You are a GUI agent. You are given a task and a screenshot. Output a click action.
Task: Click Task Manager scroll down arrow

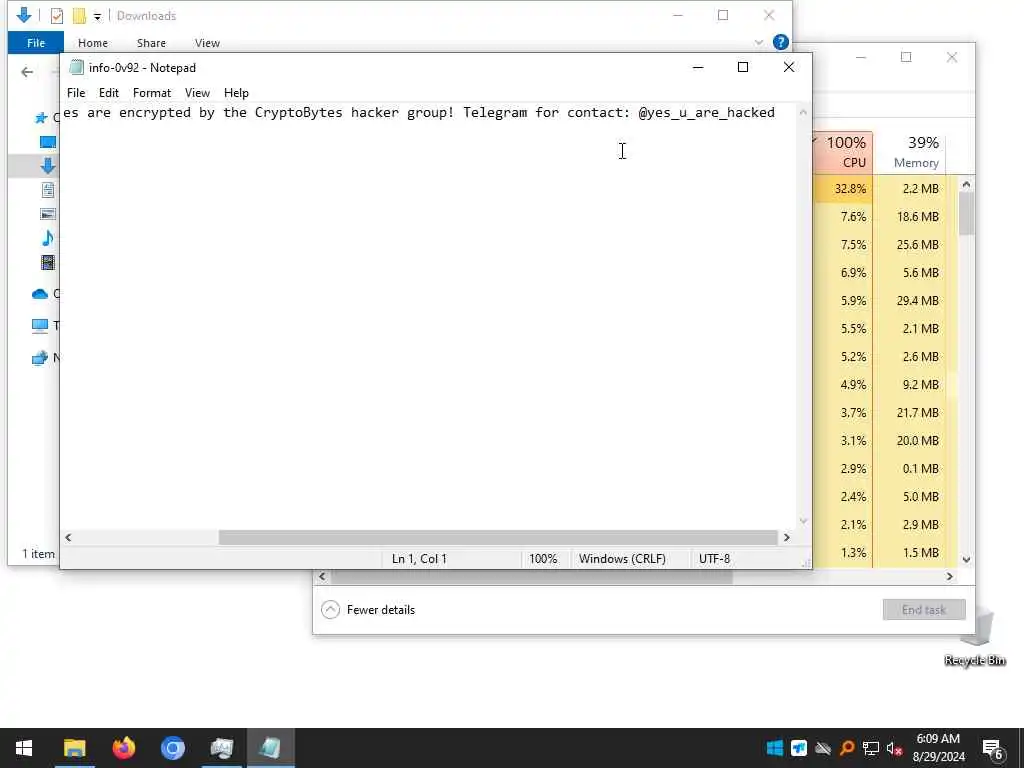click(967, 560)
